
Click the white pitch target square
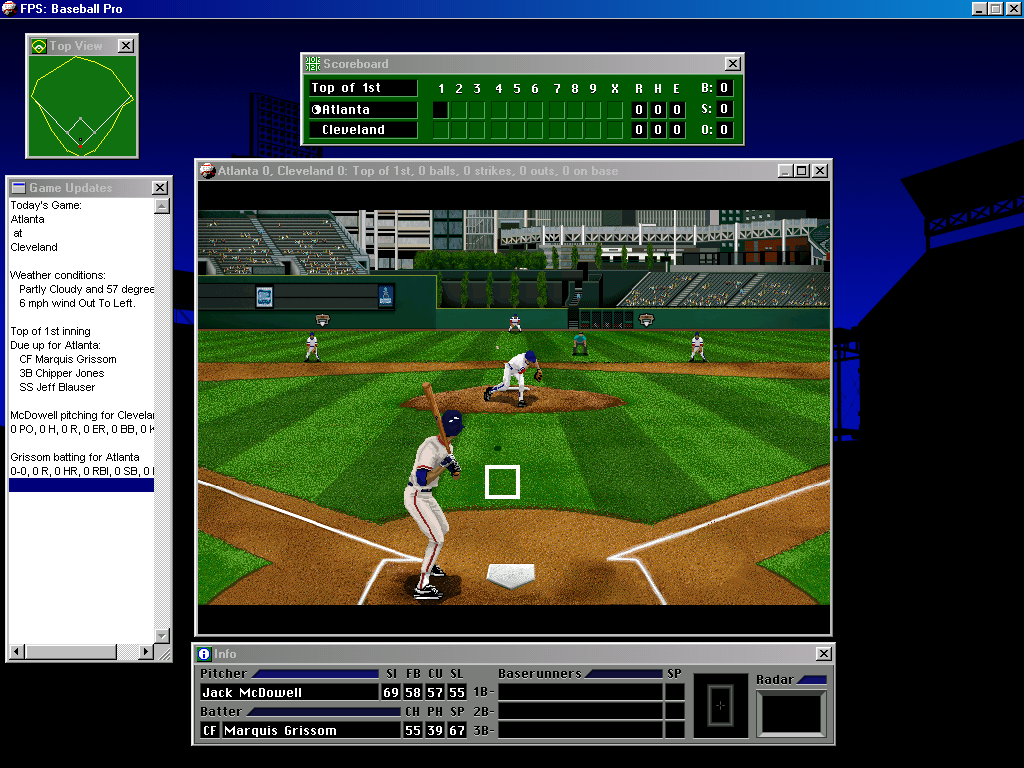coord(502,482)
